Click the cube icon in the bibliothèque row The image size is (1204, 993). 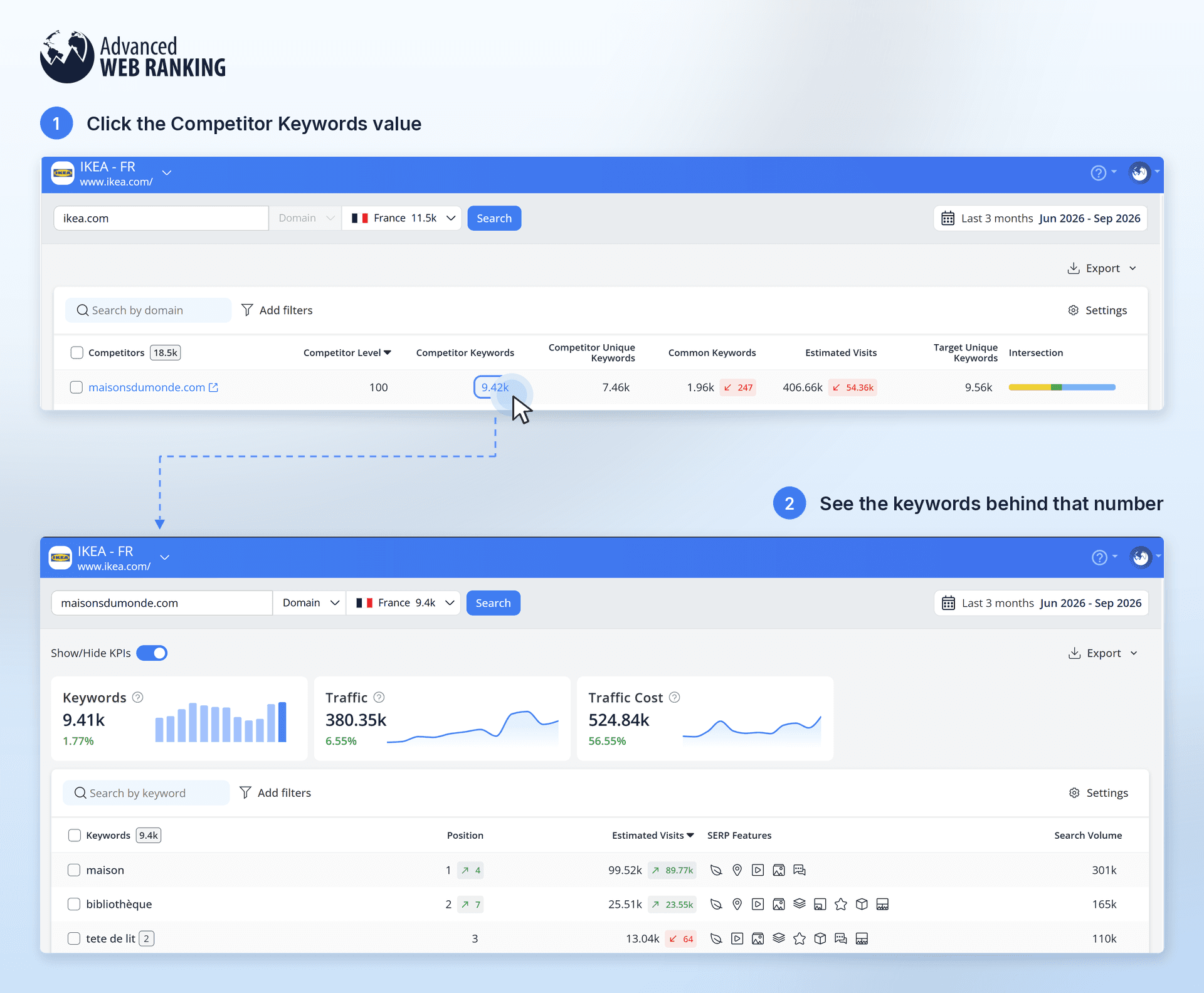coord(862,904)
